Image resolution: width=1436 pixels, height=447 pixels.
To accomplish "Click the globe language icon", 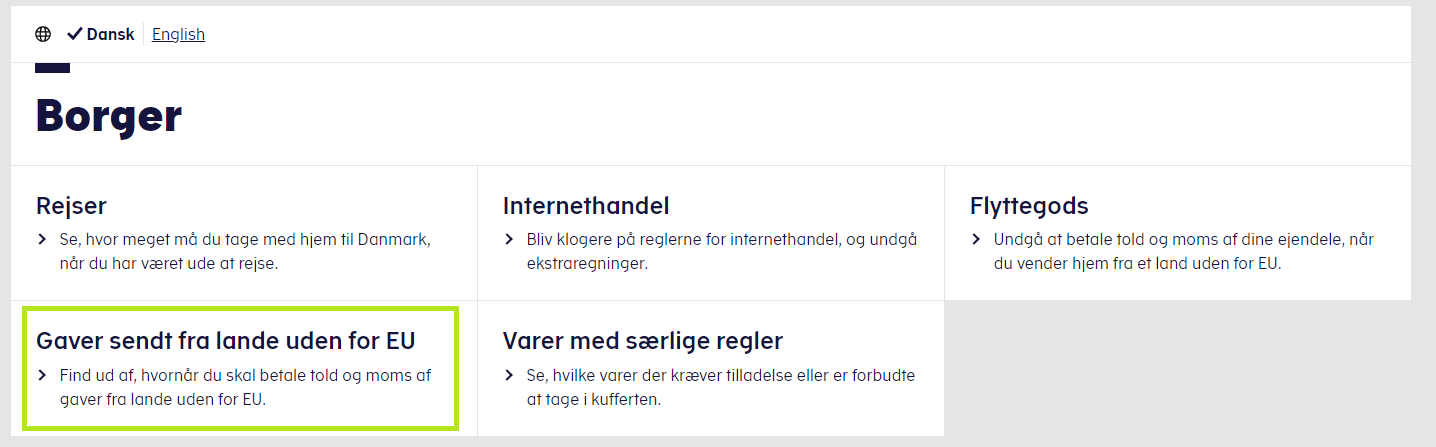I will pyautogui.click(x=43, y=34).
